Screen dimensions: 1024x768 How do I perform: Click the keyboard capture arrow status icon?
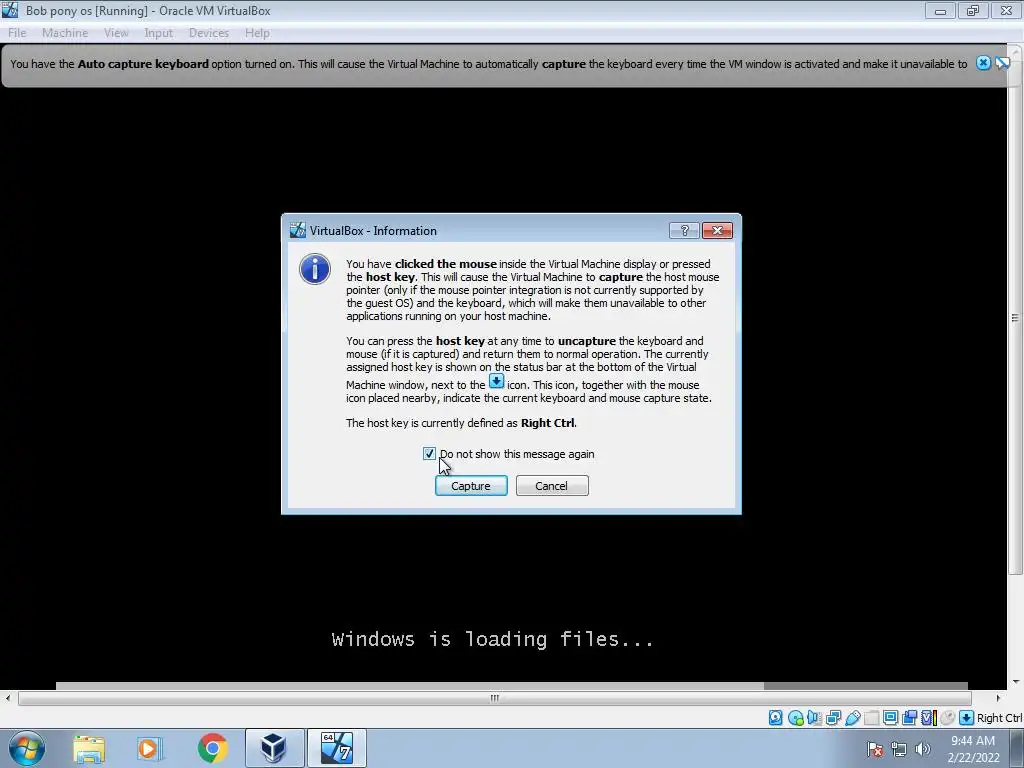(967, 718)
